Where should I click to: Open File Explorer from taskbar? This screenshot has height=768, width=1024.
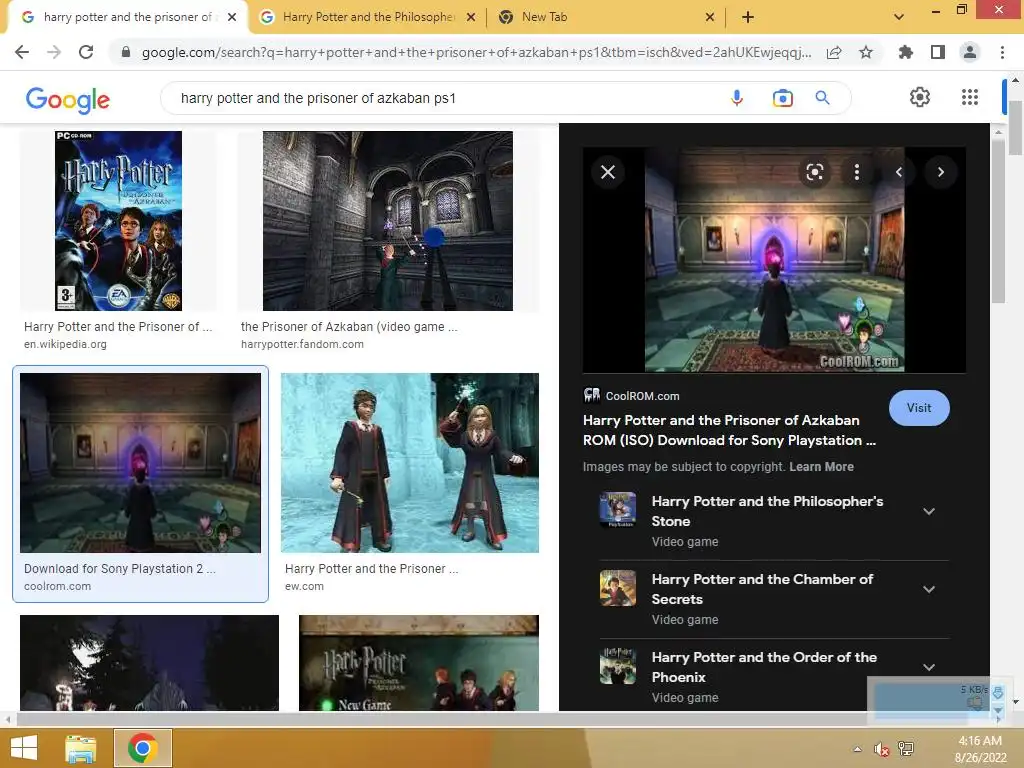tap(81, 748)
